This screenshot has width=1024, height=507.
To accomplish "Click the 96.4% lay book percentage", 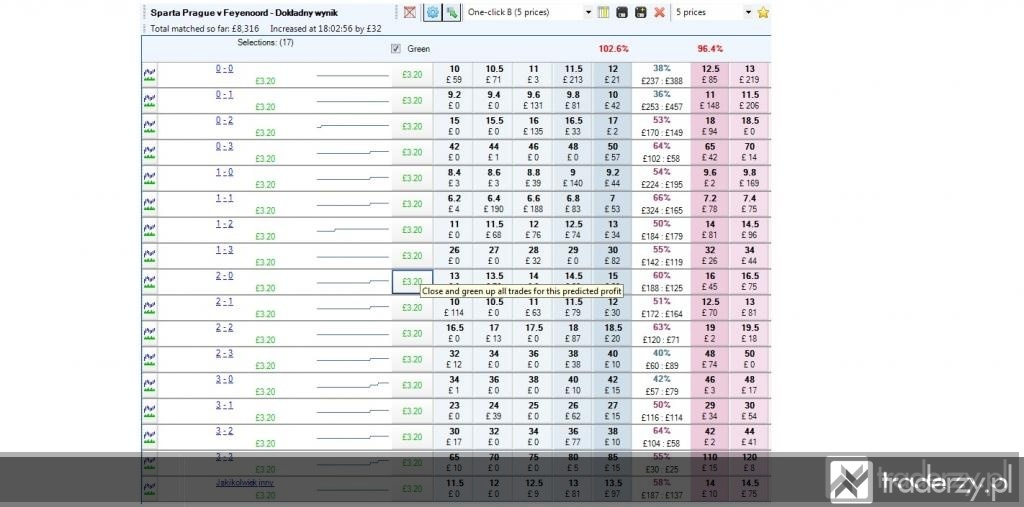I will tap(710, 49).
